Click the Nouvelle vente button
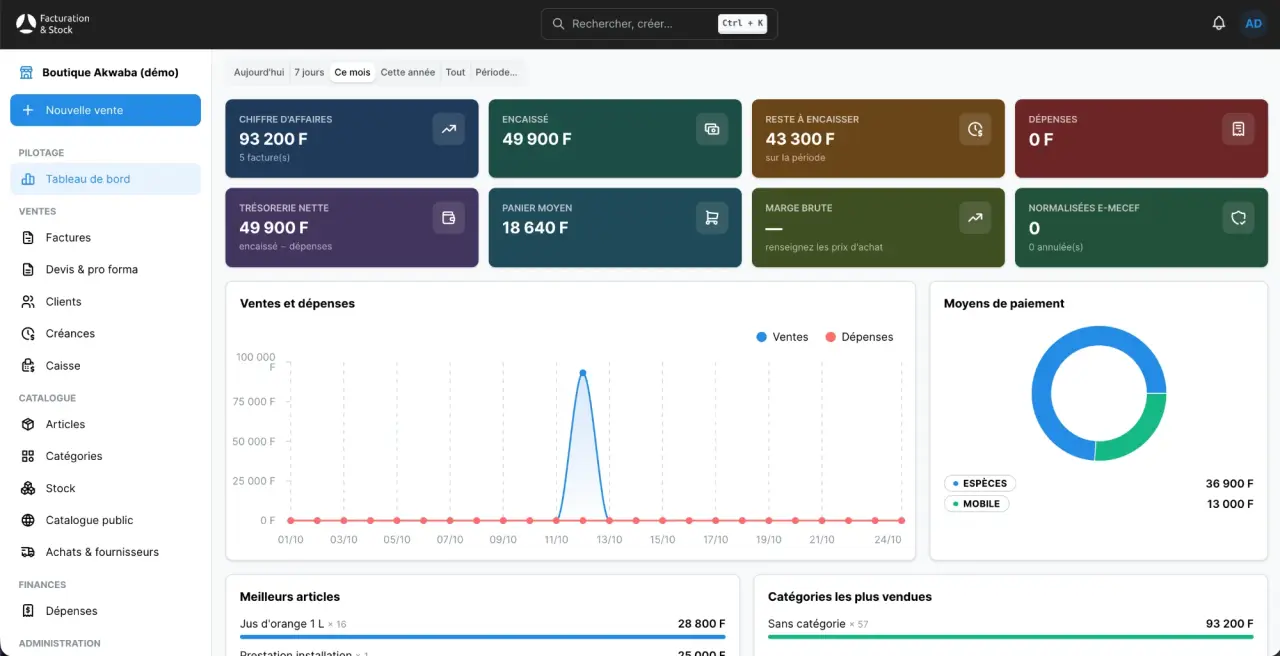 tap(105, 110)
